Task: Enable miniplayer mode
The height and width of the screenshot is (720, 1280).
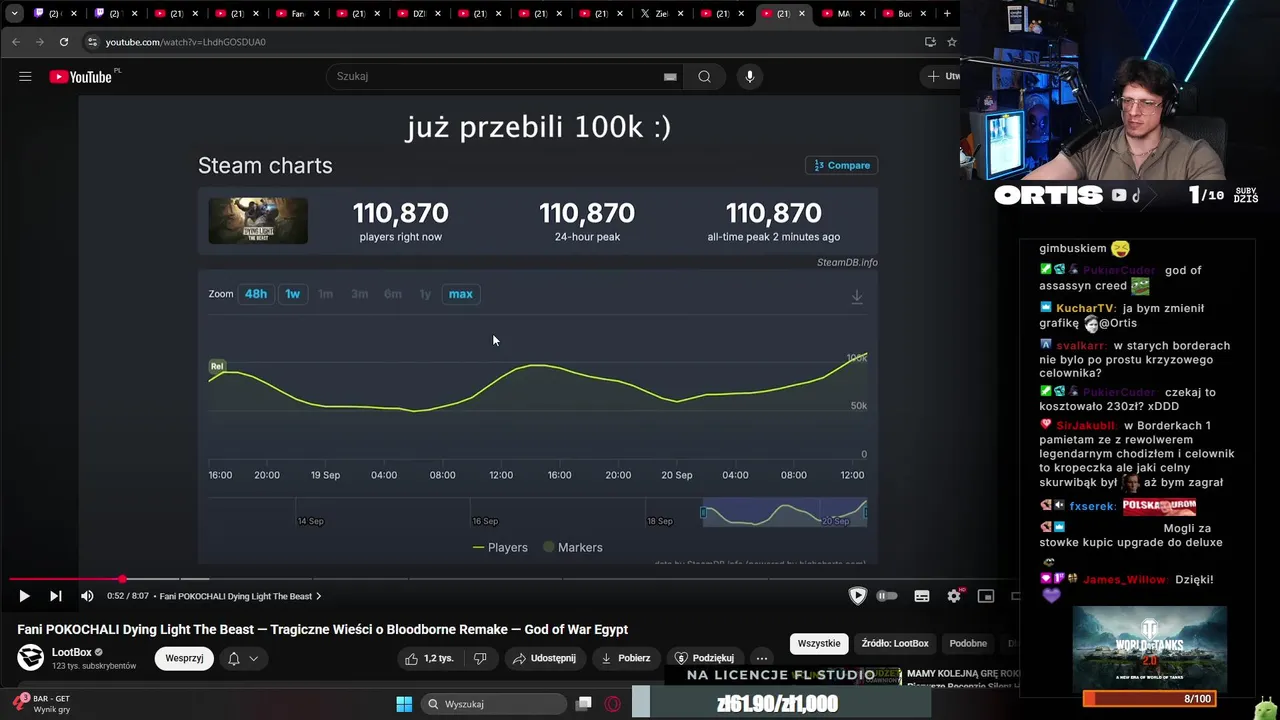Action: click(x=986, y=596)
